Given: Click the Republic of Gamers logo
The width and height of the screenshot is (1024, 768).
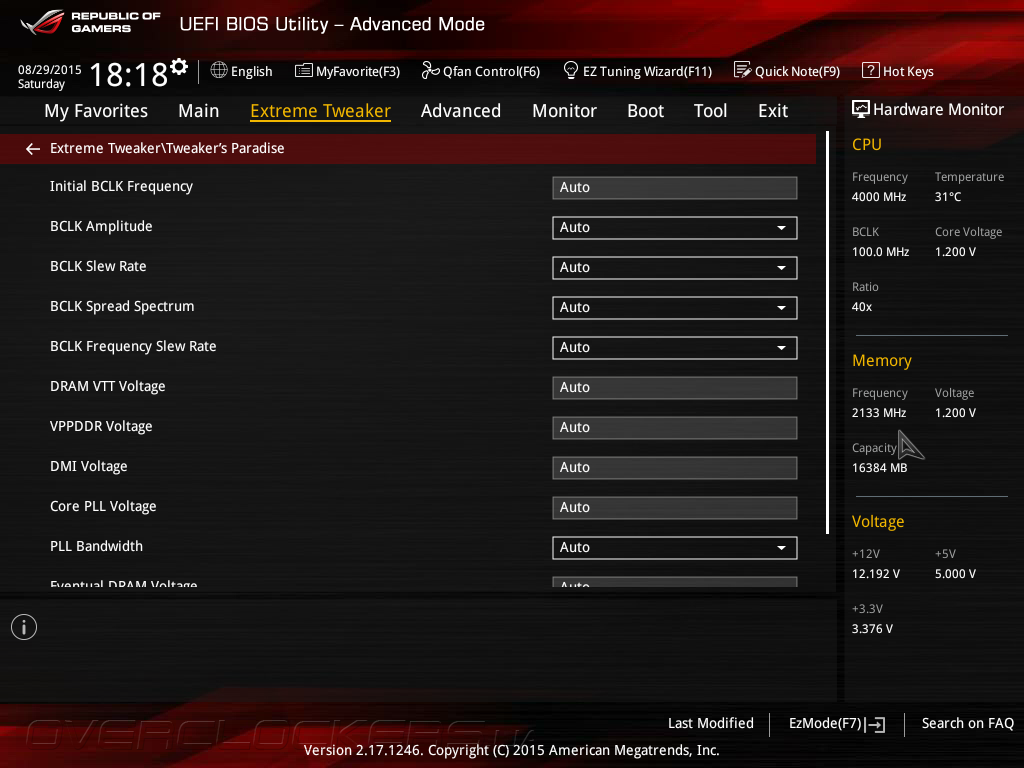Looking at the screenshot, I should tap(90, 22).
